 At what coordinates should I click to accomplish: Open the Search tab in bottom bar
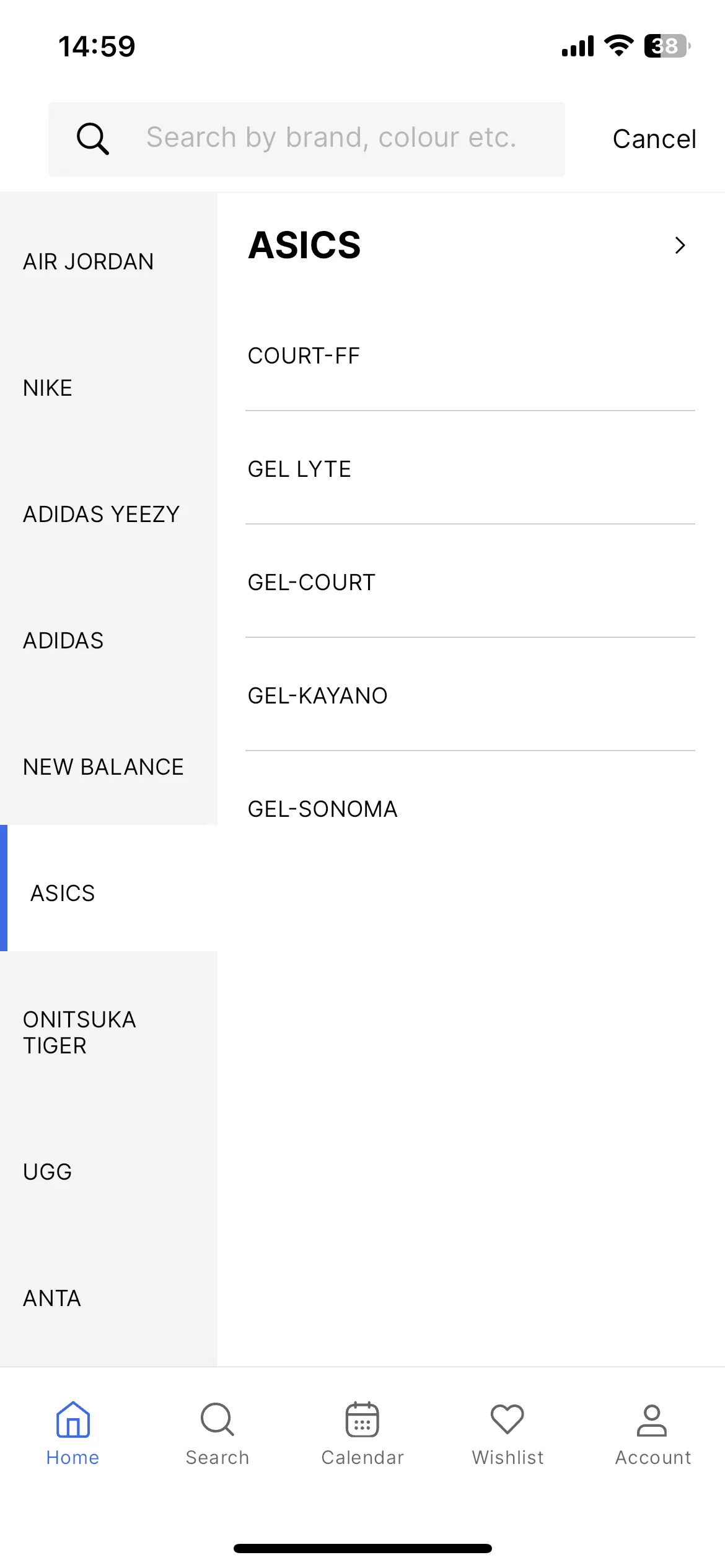(x=217, y=1433)
